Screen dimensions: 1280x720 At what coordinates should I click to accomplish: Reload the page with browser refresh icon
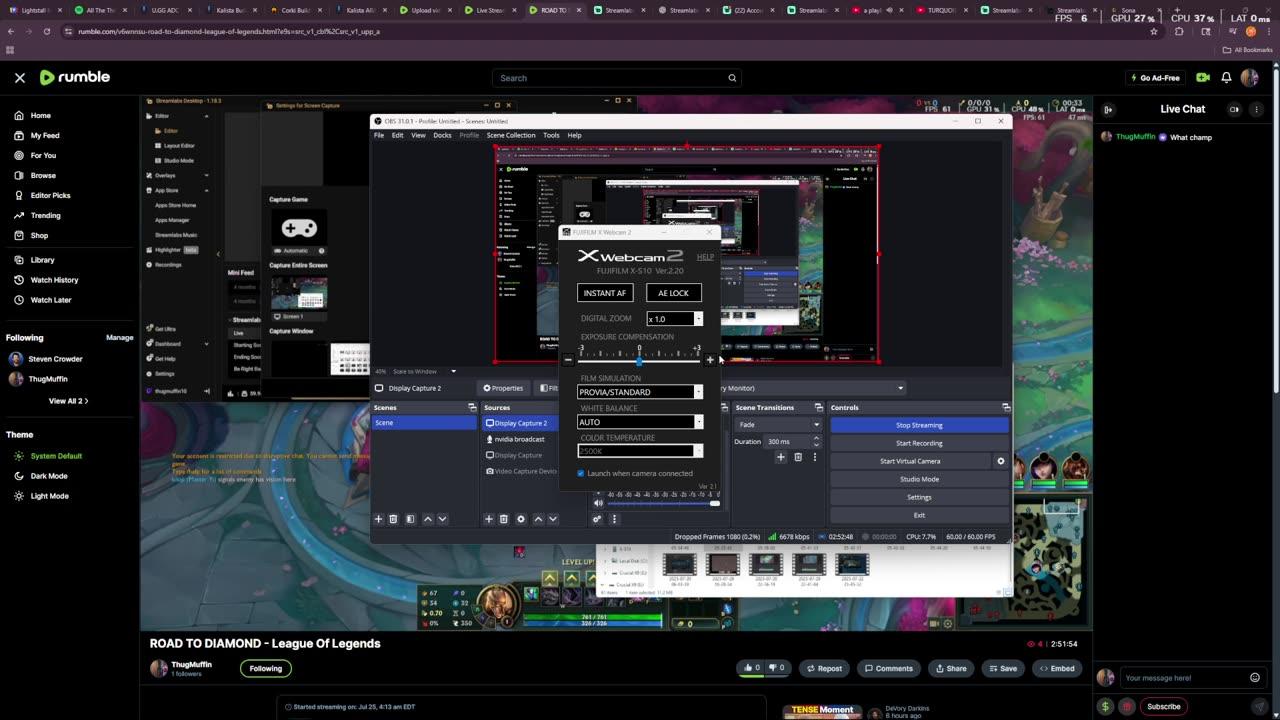coord(47,31)
